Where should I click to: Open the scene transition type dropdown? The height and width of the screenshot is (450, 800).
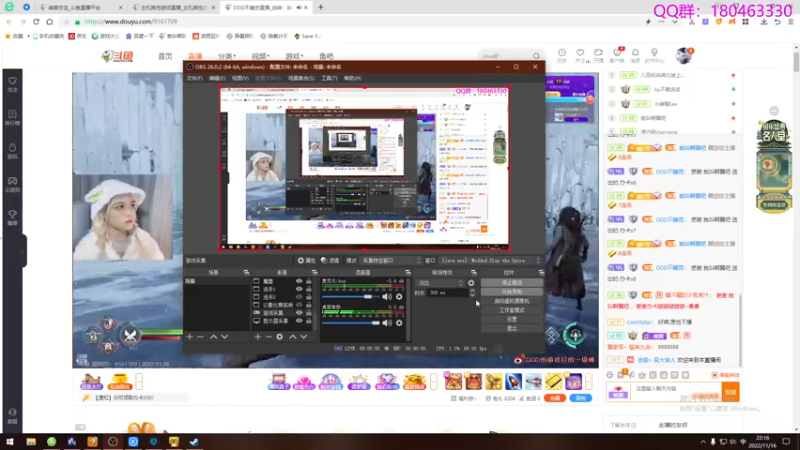tap(440, 283)
